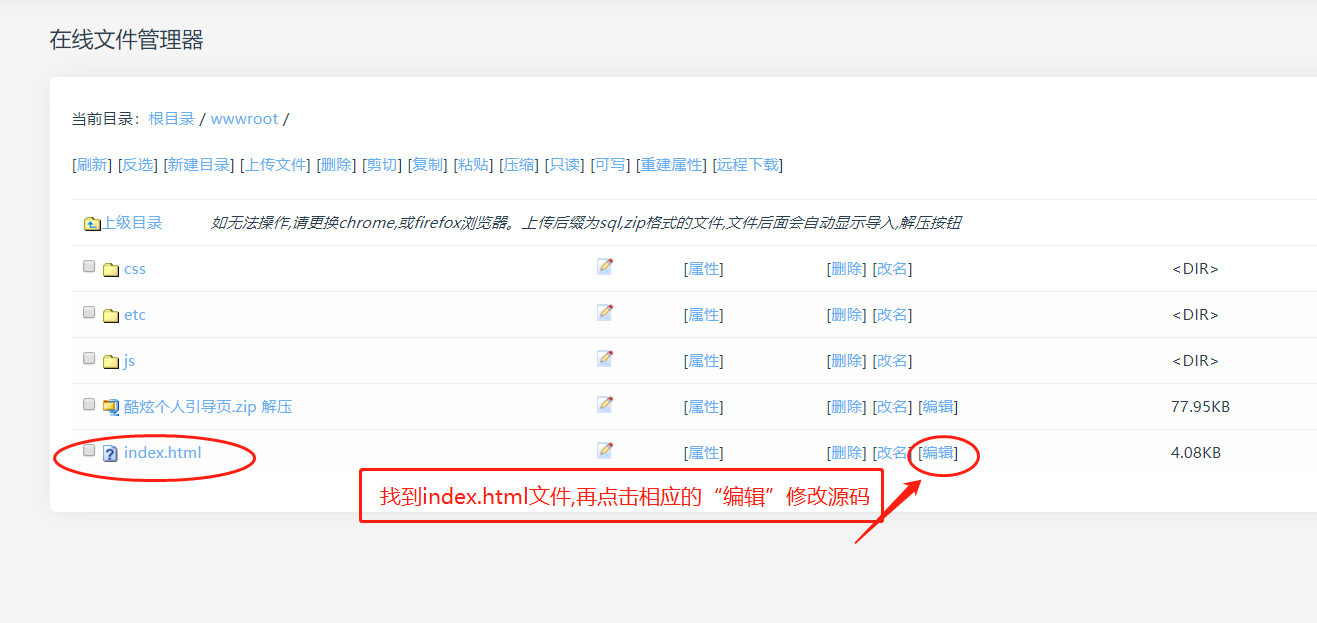Click the etc folder icon

point(111,314)
